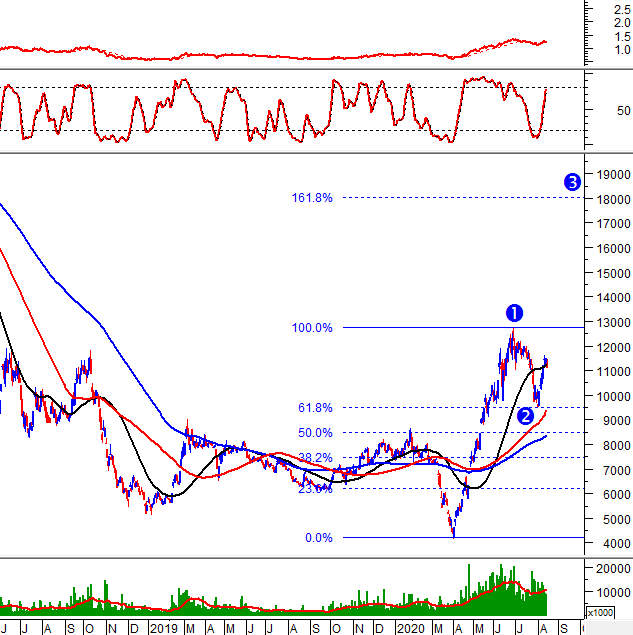The width and height of the screenshot is (633, 635).
Task: Select the 6000 price axis value
Action: (616, 494)
